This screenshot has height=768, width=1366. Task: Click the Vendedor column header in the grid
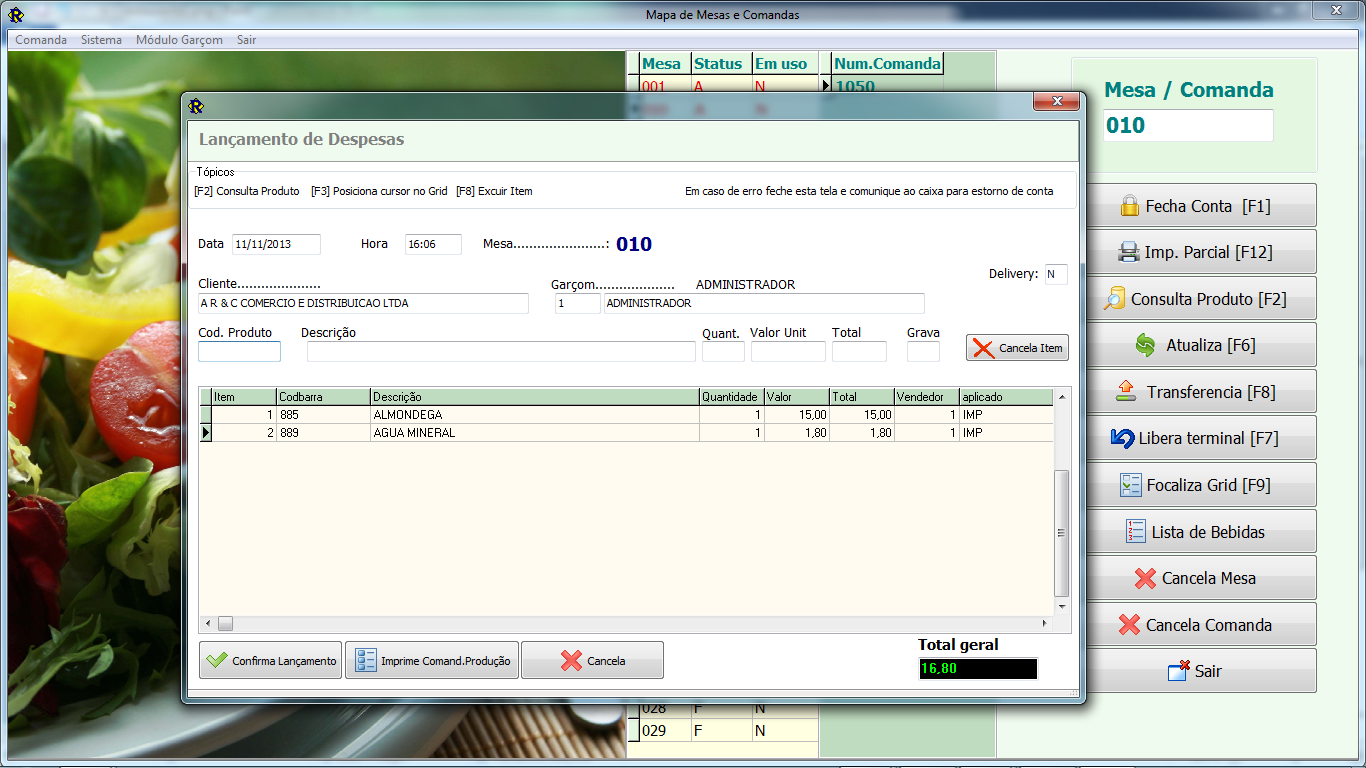point(926,397)
